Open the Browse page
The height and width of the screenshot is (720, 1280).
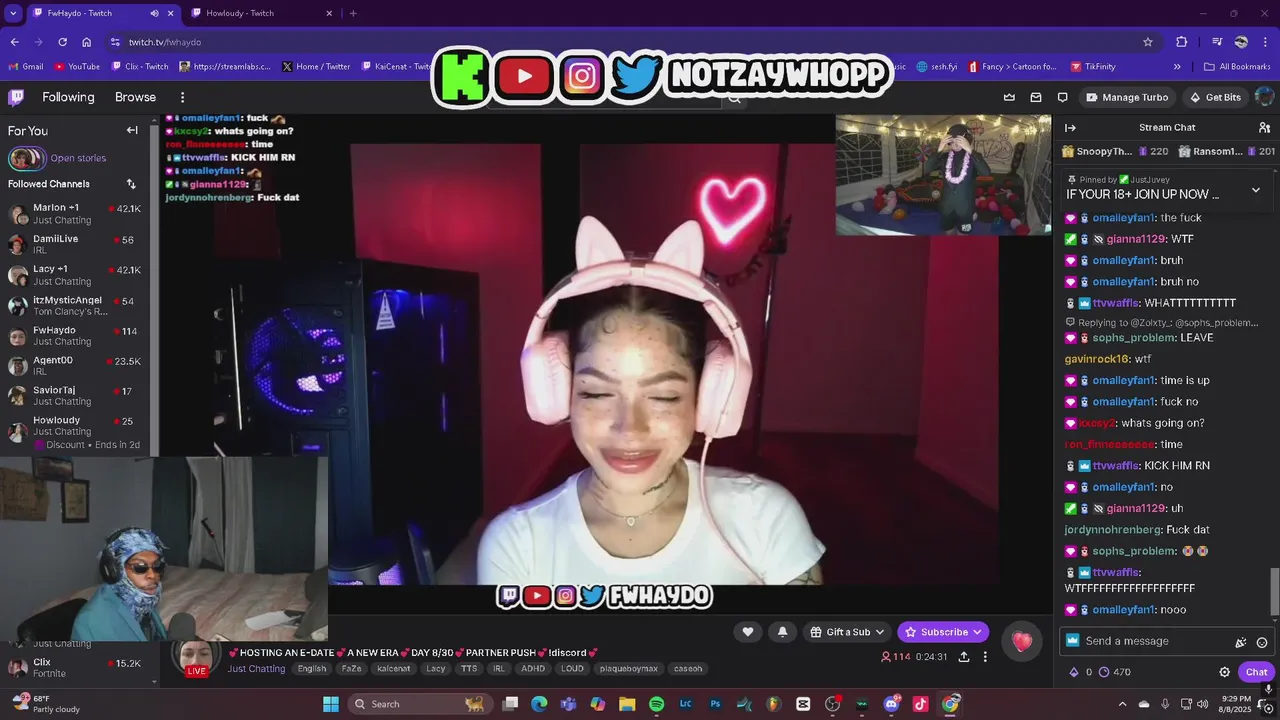tap(135, 97)
